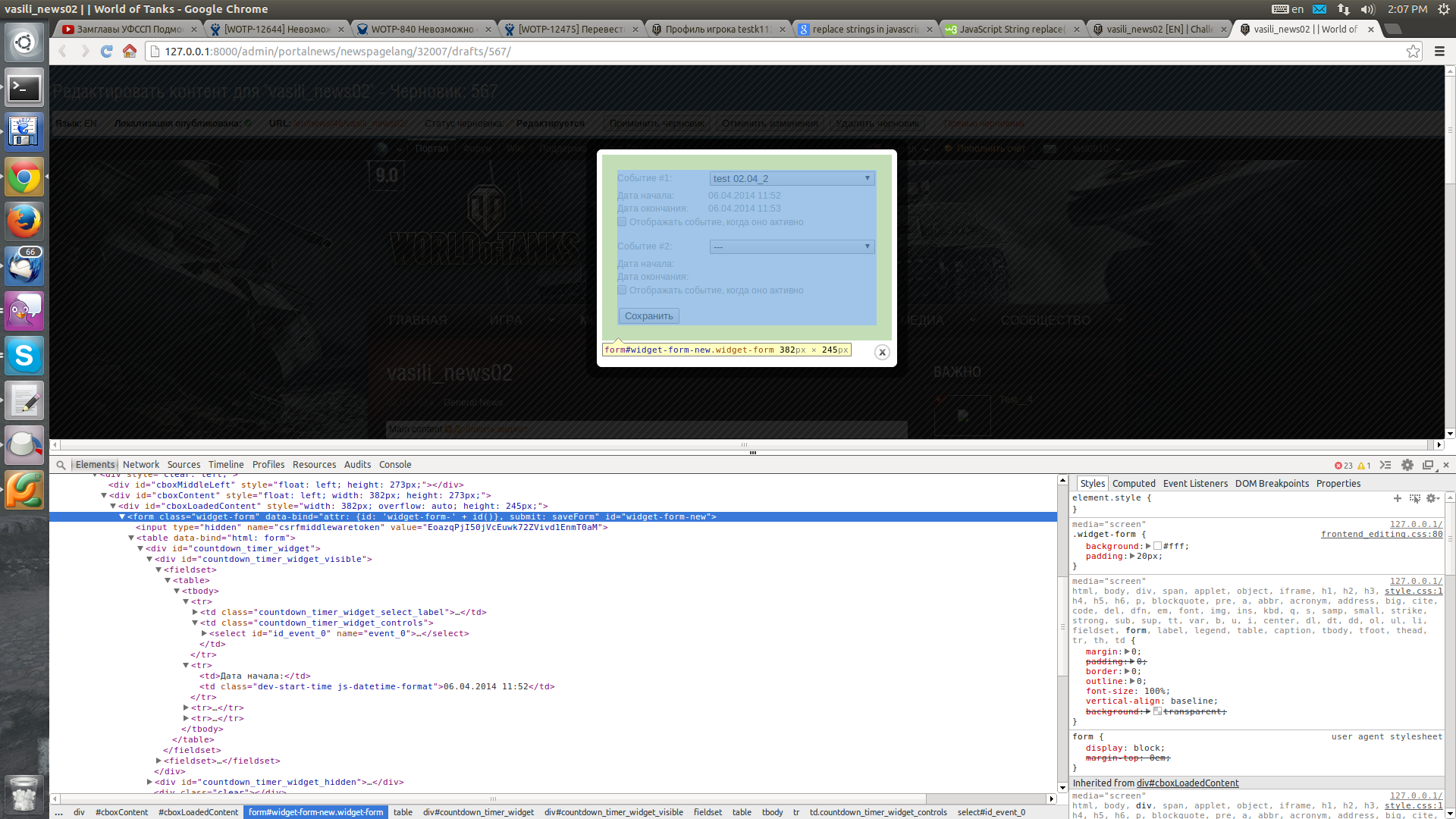The width and height of the screenshot is (1456, 819).
Task: Collapse the selected widget-form element node
Action: (x=122, y=516)
